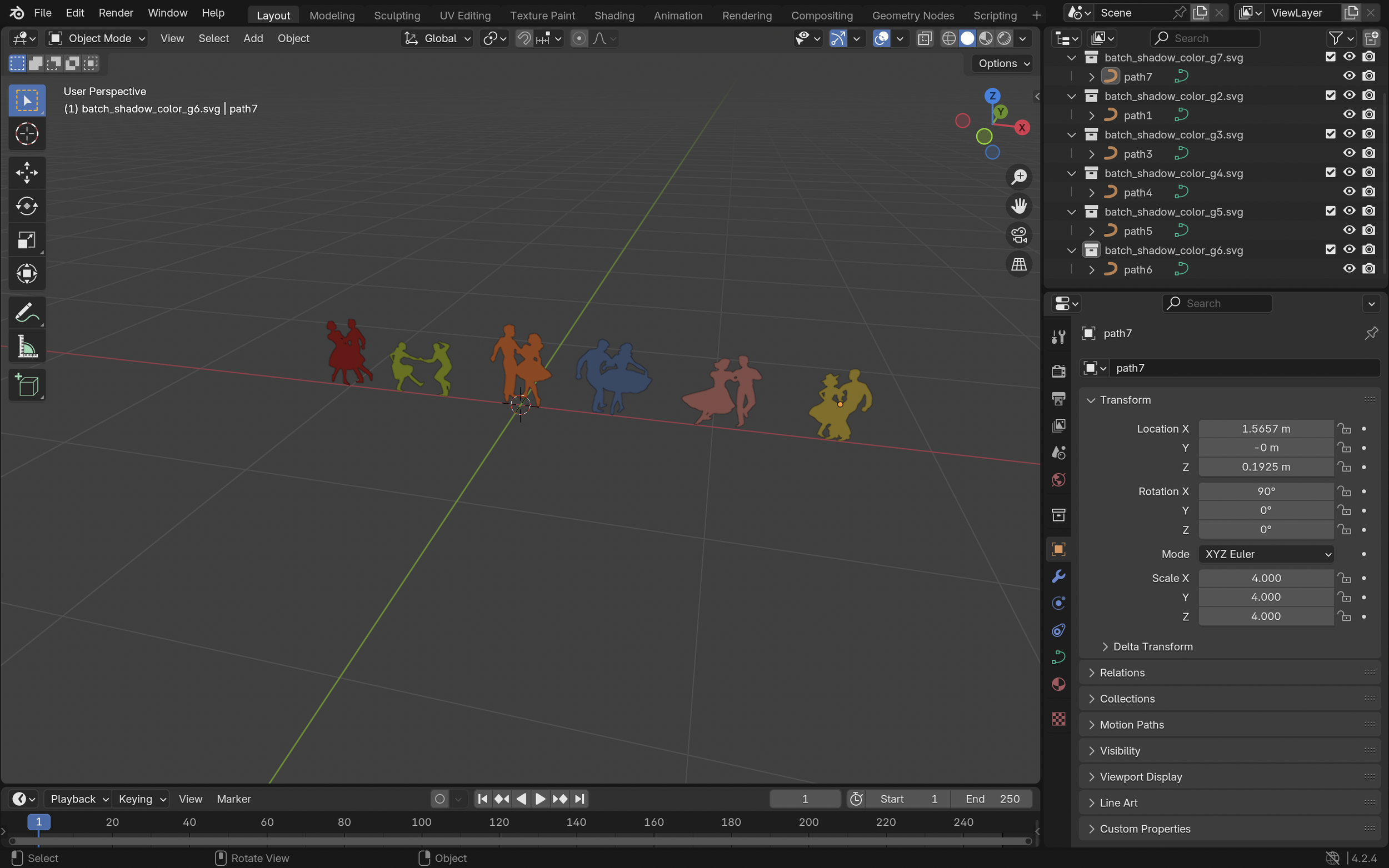Open the Object Mode dropdown

pyautogui.click(x=97, y=38)
